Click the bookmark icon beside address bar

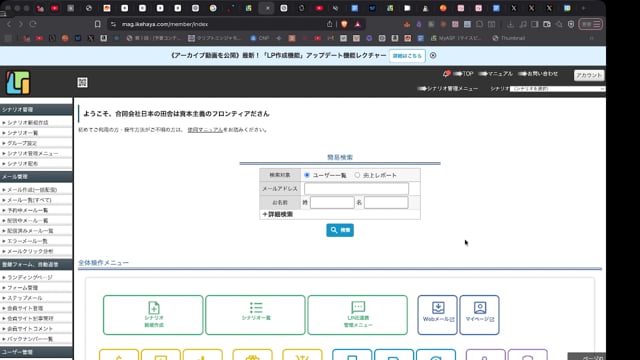[98, 24]
